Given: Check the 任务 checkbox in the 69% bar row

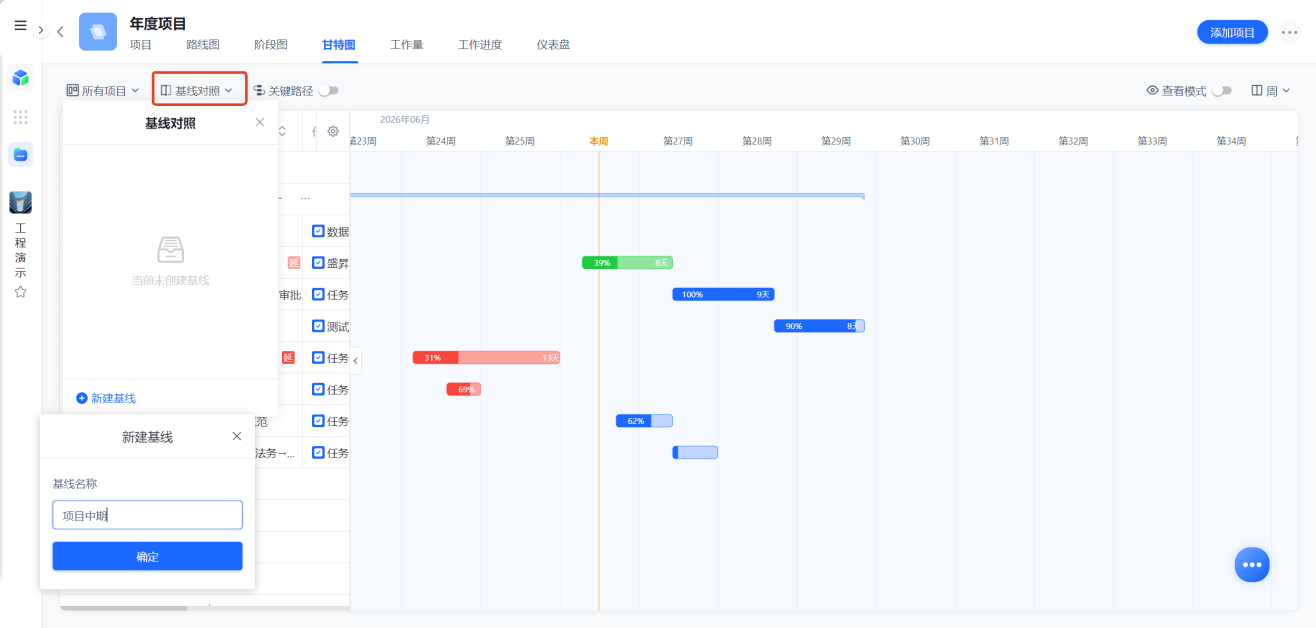Looking at the screenshot, I should pos(318,389).
